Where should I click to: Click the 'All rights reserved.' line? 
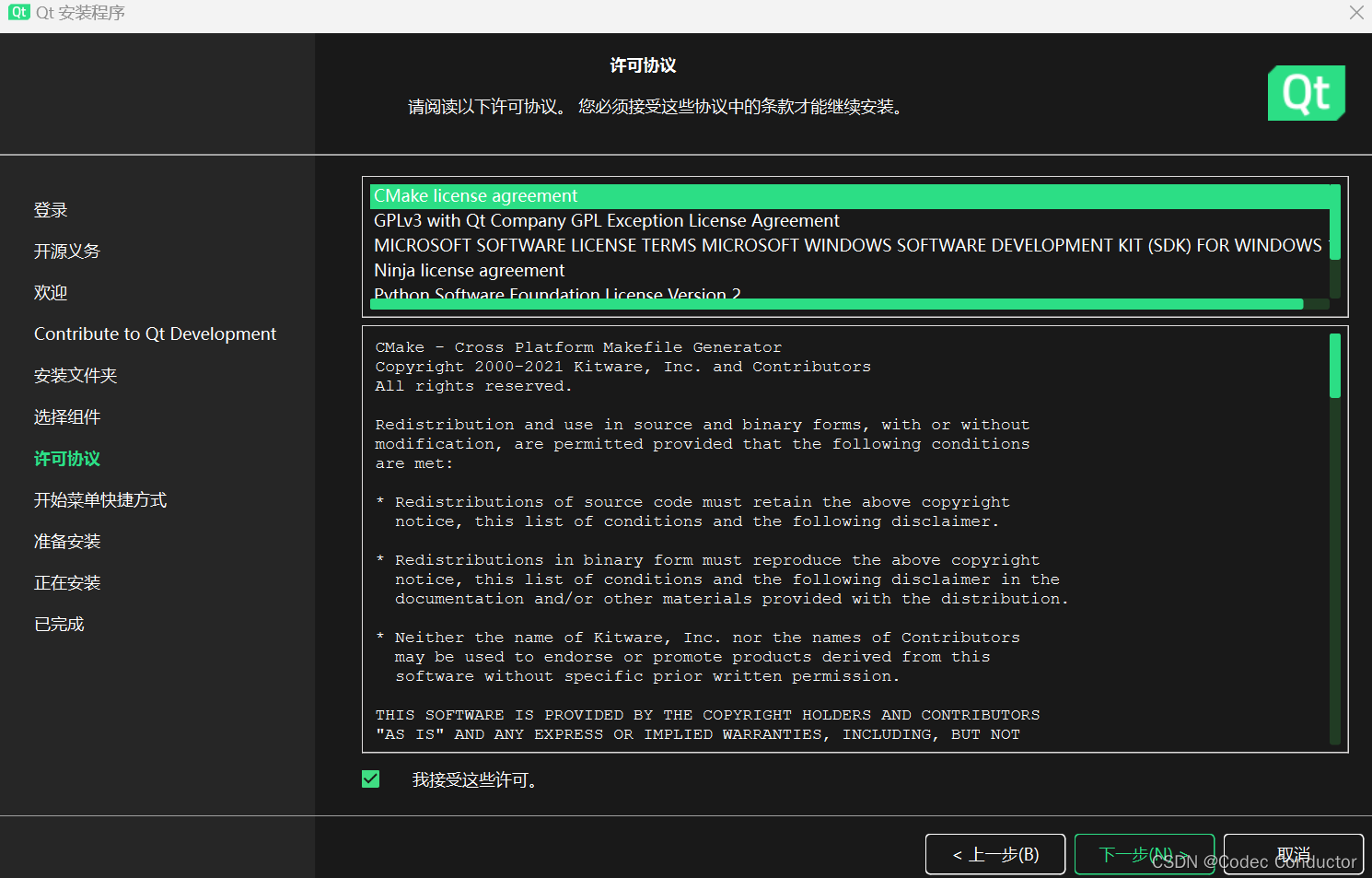point(473,386)
